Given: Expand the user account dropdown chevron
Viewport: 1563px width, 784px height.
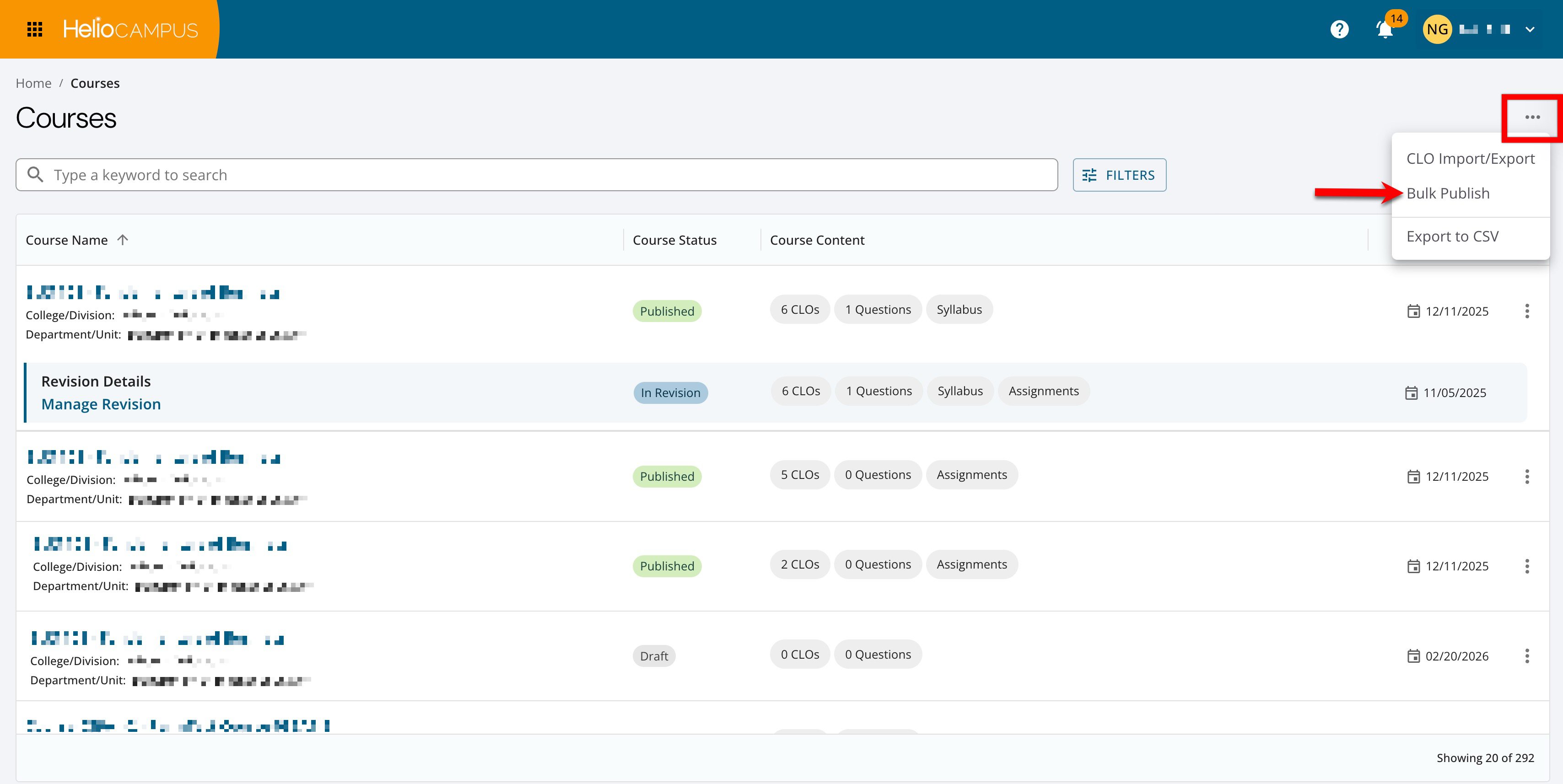Looking at the screenshot, I should point(1530,29).
